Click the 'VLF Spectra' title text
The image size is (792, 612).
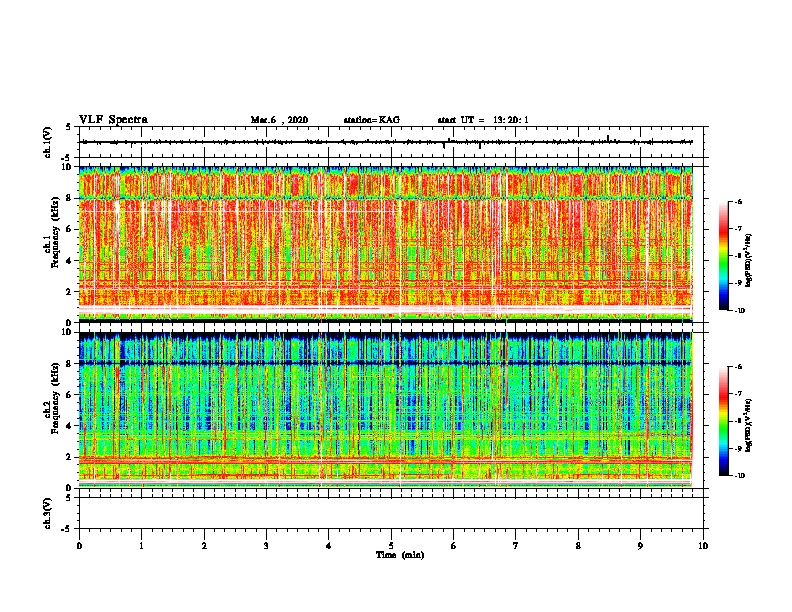point(113,120)
